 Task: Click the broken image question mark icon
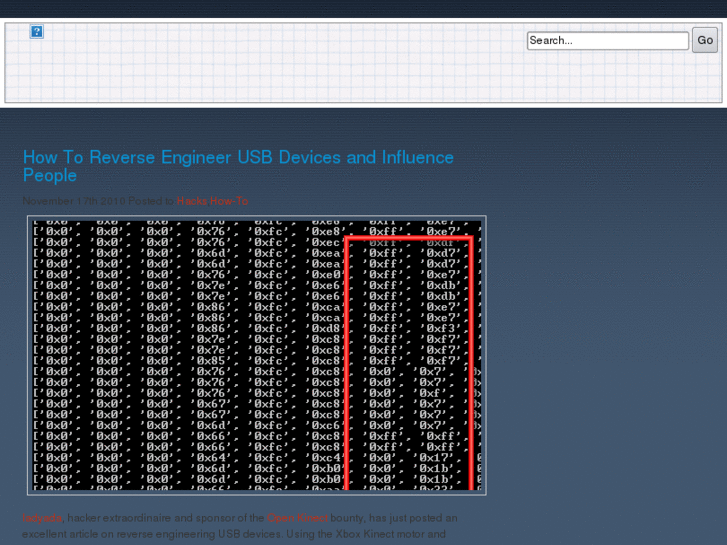(x=37, y=32)
